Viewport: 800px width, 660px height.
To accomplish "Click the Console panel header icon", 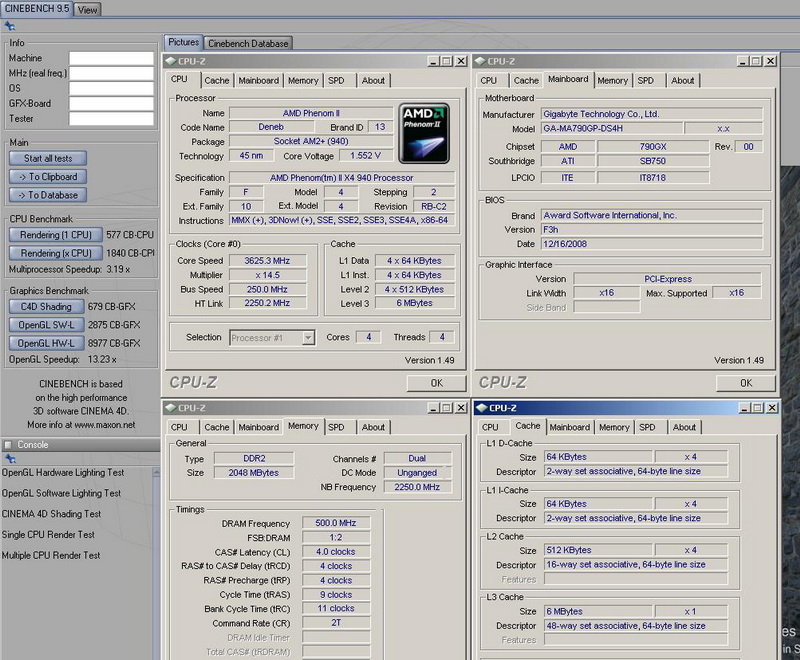I will coord(9,445).
